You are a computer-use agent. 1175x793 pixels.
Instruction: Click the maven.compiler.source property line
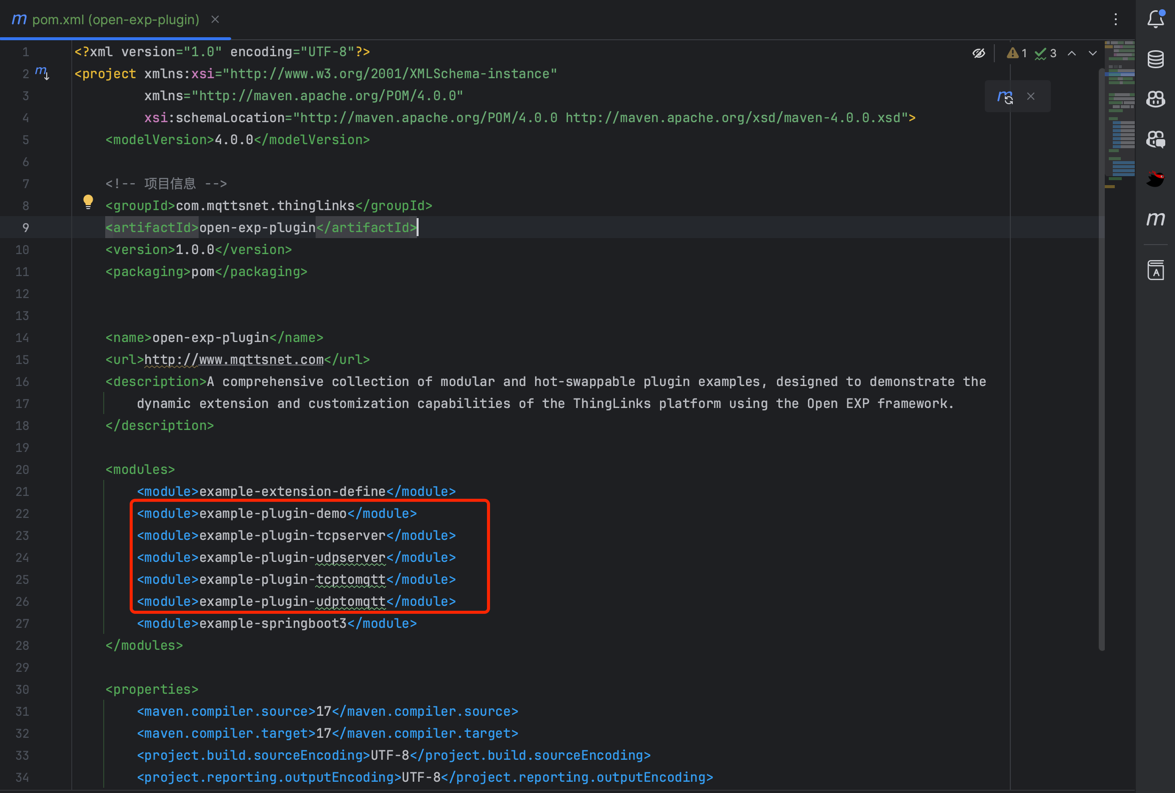tap(327, 711)
